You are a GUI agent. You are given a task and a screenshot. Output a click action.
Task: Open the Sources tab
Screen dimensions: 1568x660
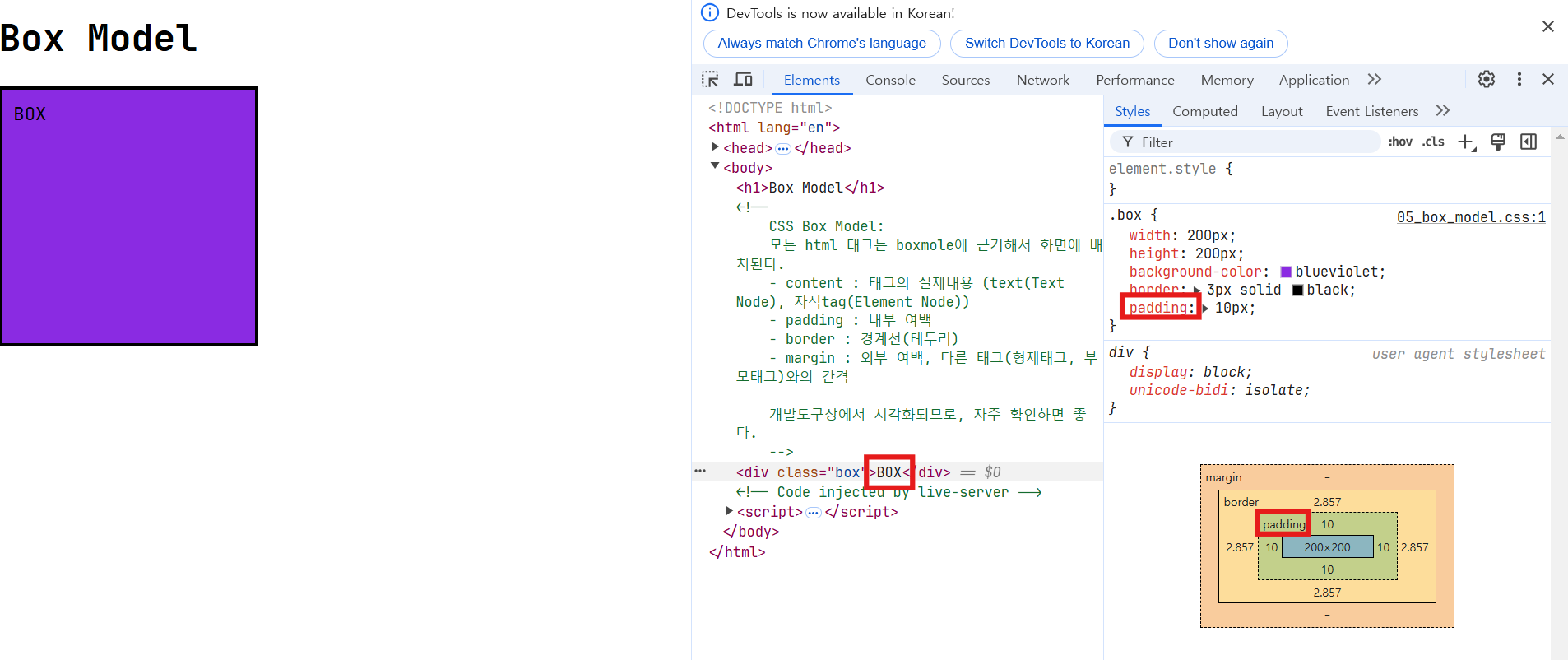(966, 80)
